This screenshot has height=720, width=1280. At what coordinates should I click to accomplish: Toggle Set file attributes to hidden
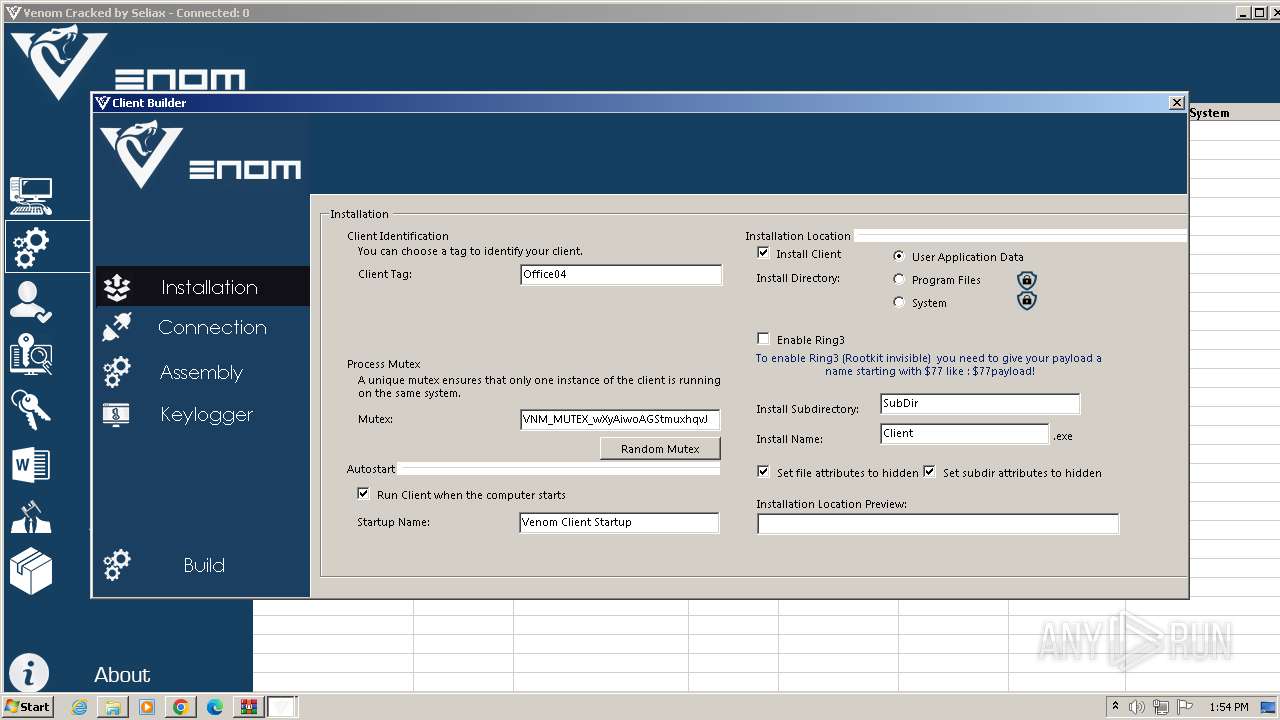click(x=763, y=472)
